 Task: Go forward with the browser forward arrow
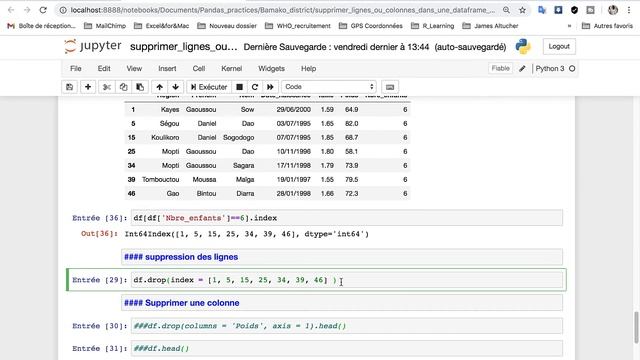point(27,10)
